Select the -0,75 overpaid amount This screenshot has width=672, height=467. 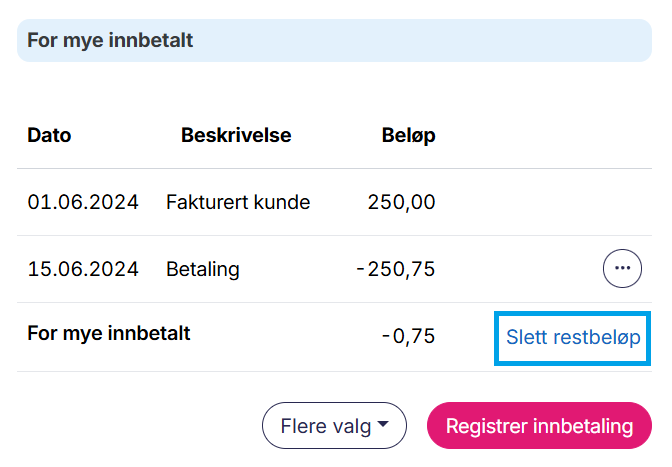click(408, 336)
